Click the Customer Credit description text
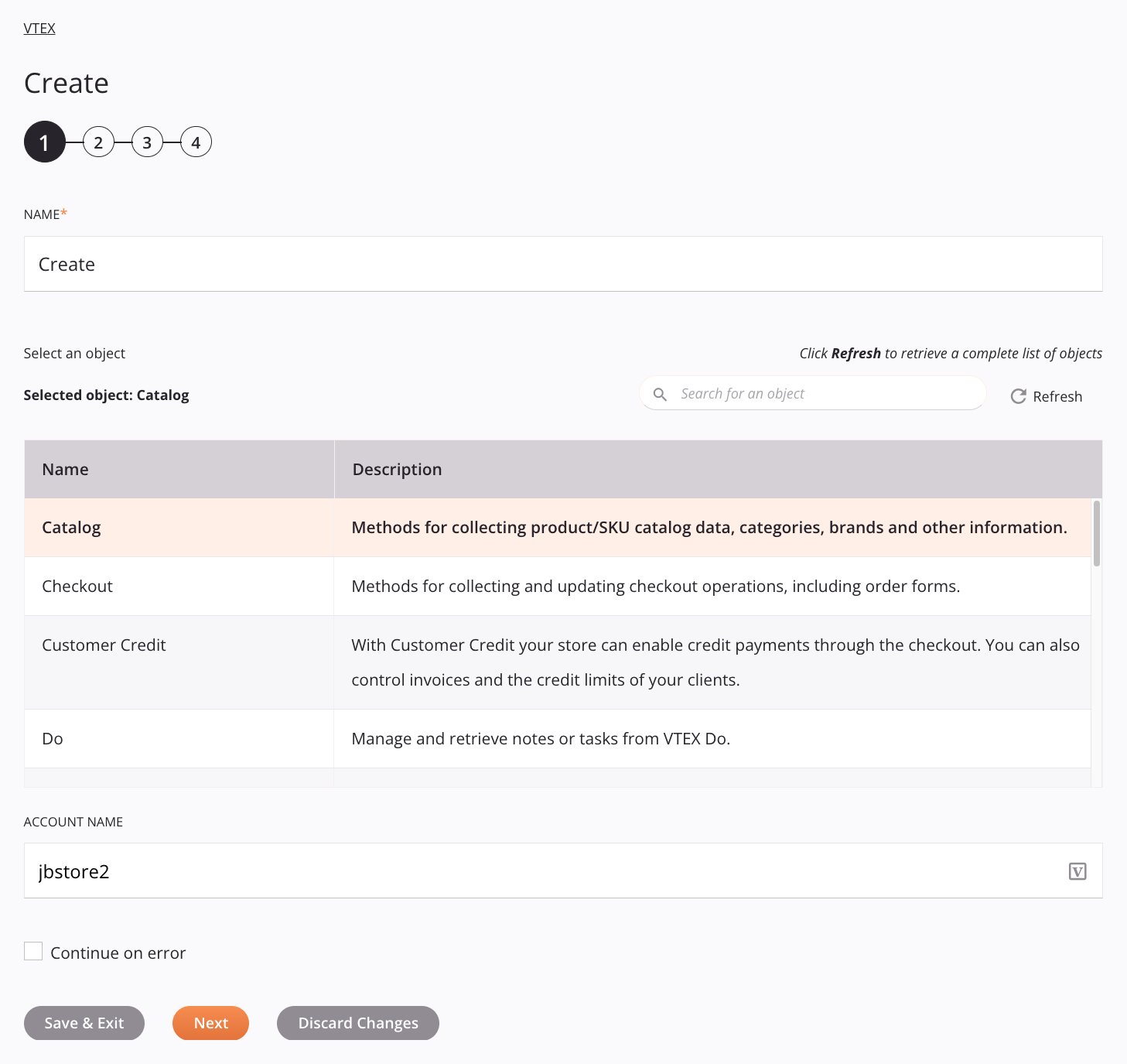The width and height of the screenshot is (1127, 1064). (x=715, y=662)
